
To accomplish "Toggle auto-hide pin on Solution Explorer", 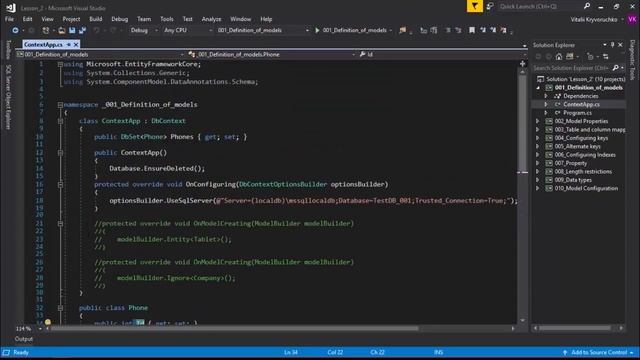I will click(x=612, y=45).
